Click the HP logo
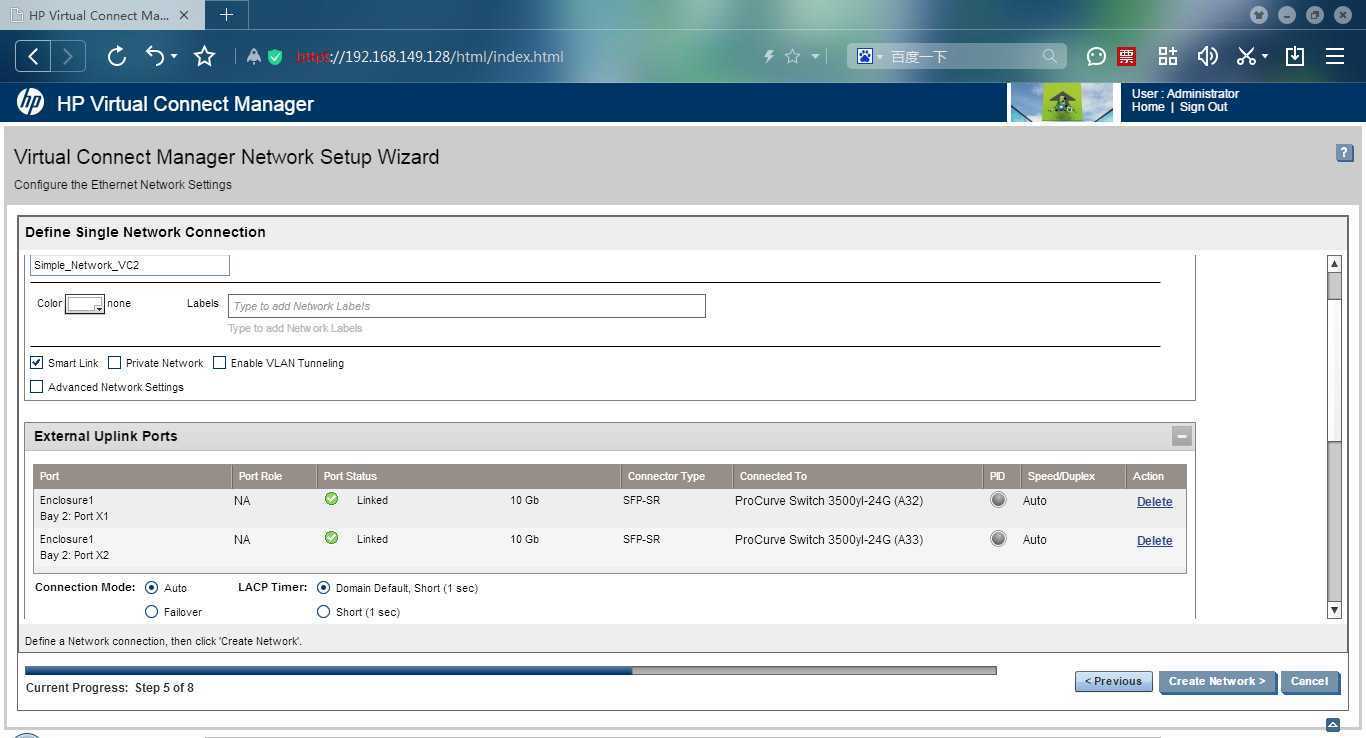Screen dimensions: 1366x738 click(30, 102)
